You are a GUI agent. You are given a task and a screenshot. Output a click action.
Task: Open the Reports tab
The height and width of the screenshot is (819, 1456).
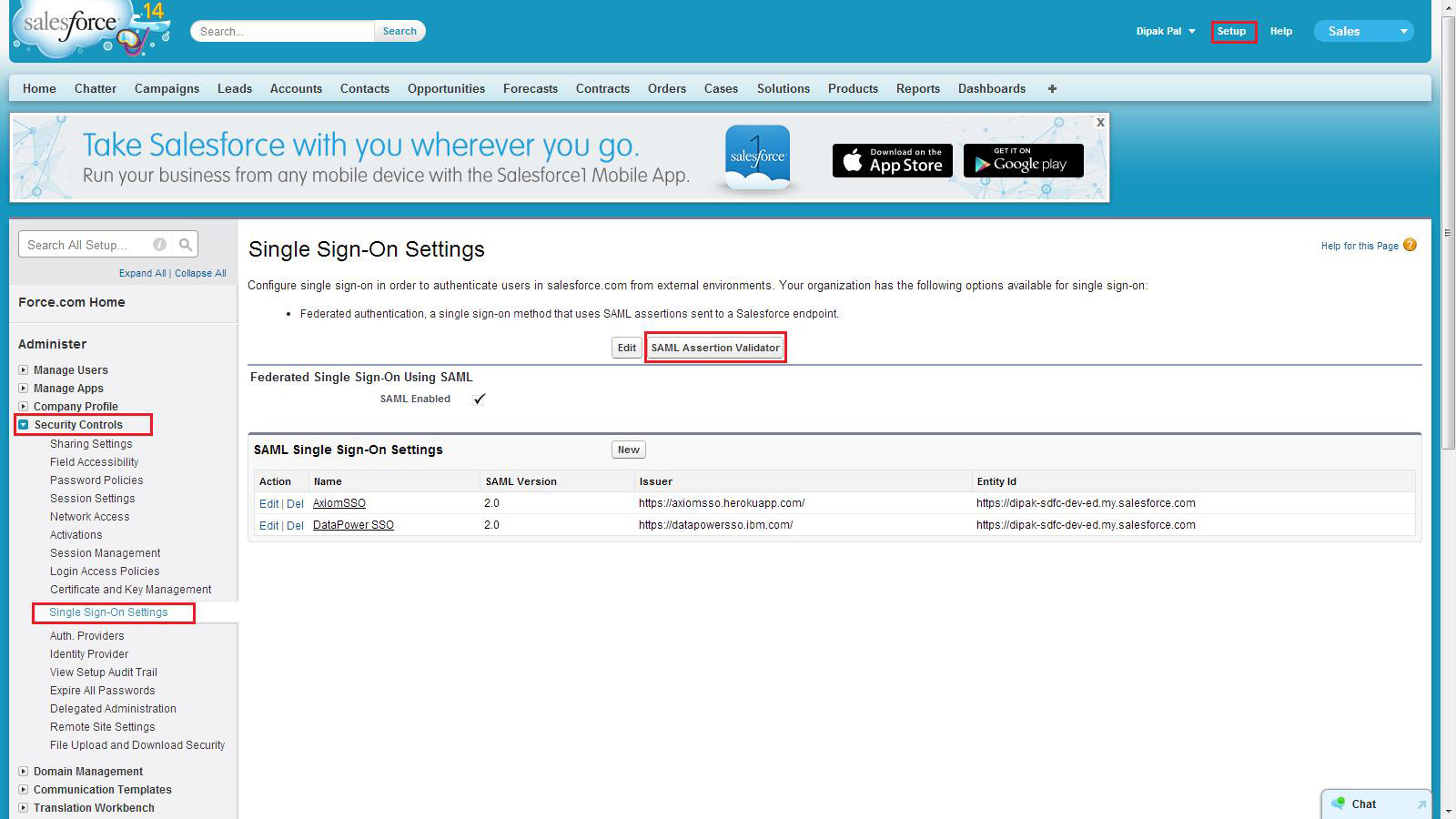pos(917,88)
